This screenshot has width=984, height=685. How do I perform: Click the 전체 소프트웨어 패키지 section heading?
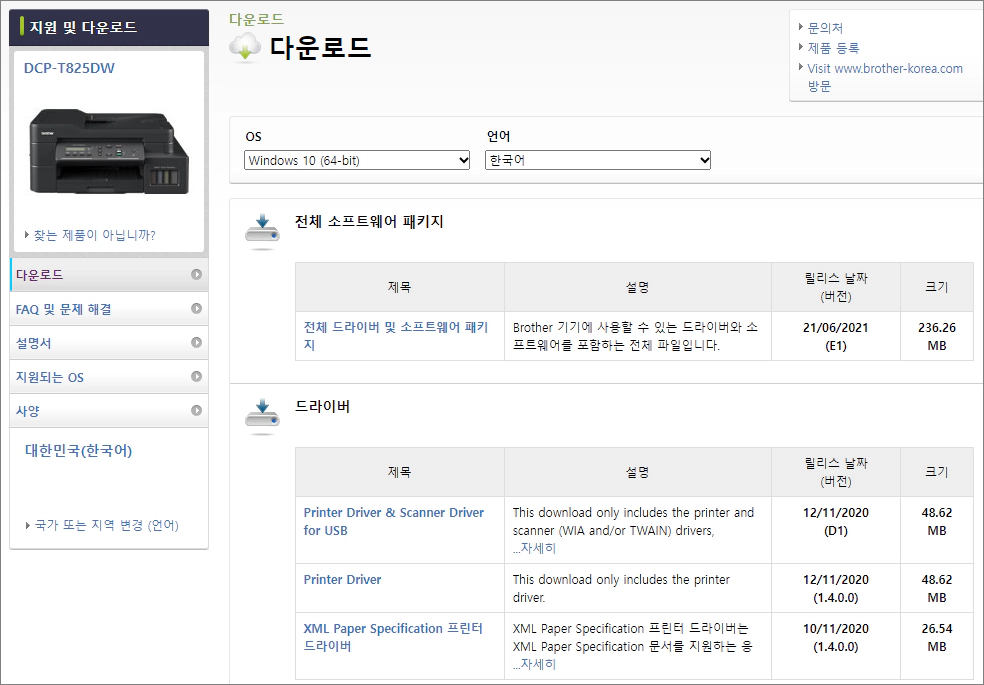(x=369, y=221)
